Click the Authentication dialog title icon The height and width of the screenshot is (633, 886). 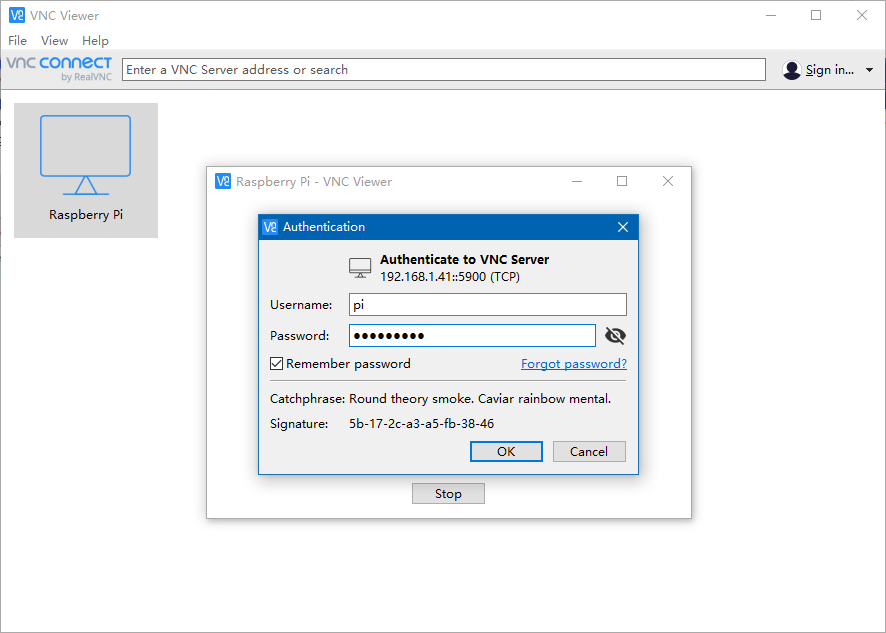tap(271, 227)
